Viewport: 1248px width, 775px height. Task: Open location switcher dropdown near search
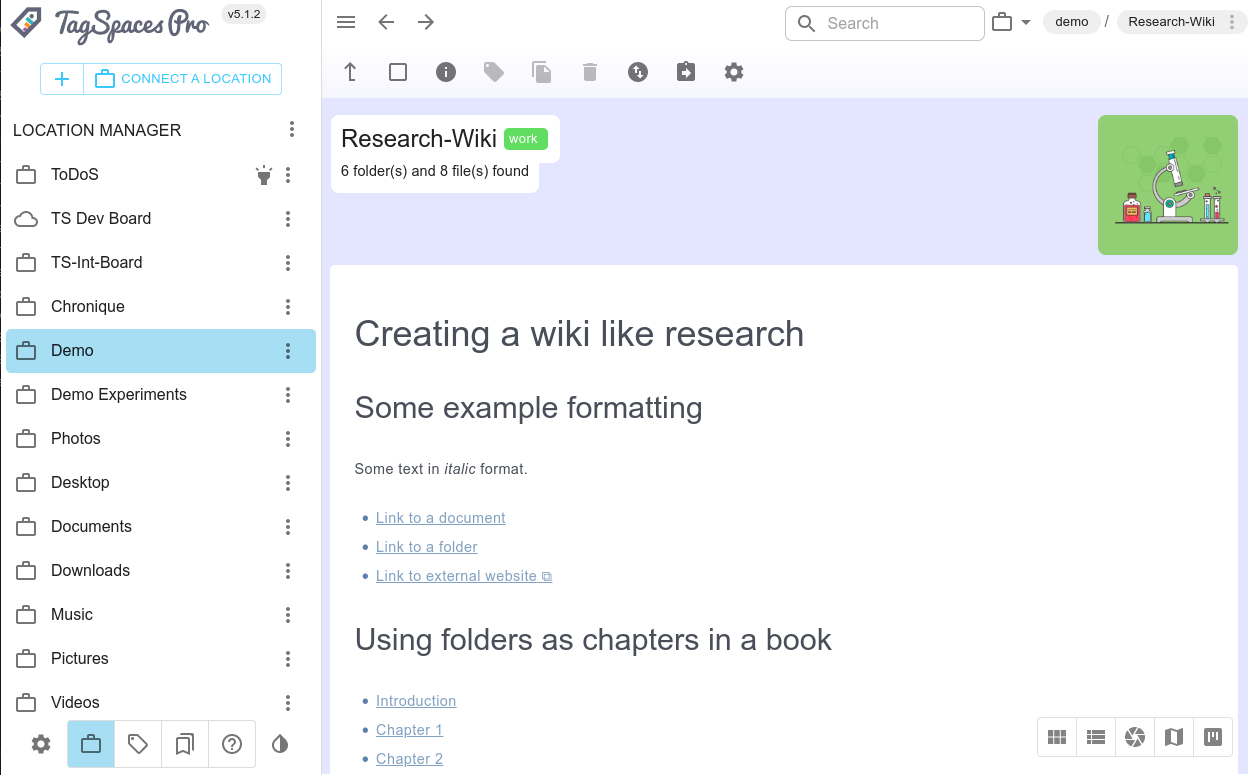coord(1011,23)
